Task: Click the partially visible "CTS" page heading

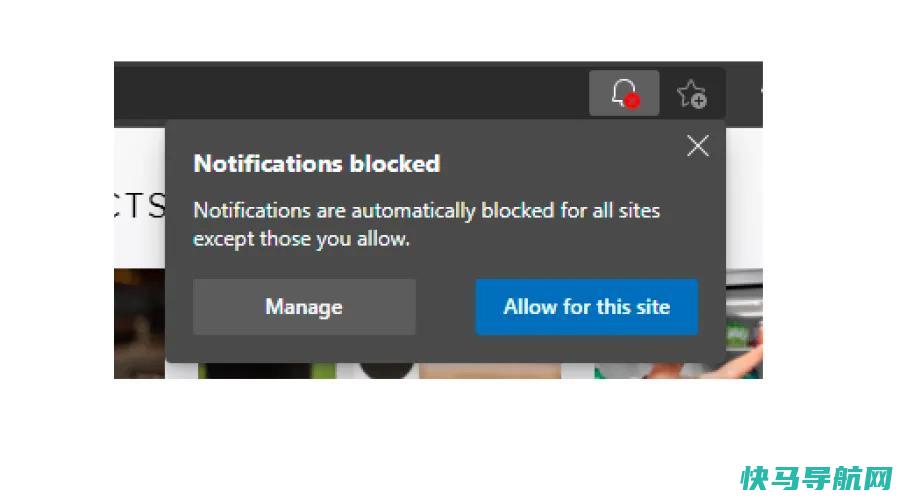Action: [139, 206]
